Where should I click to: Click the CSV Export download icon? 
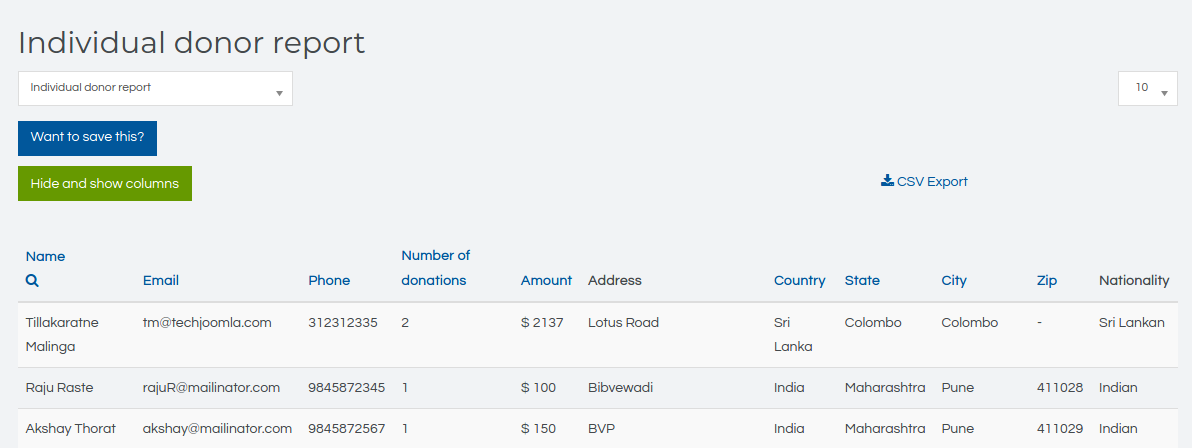(887, 181)
